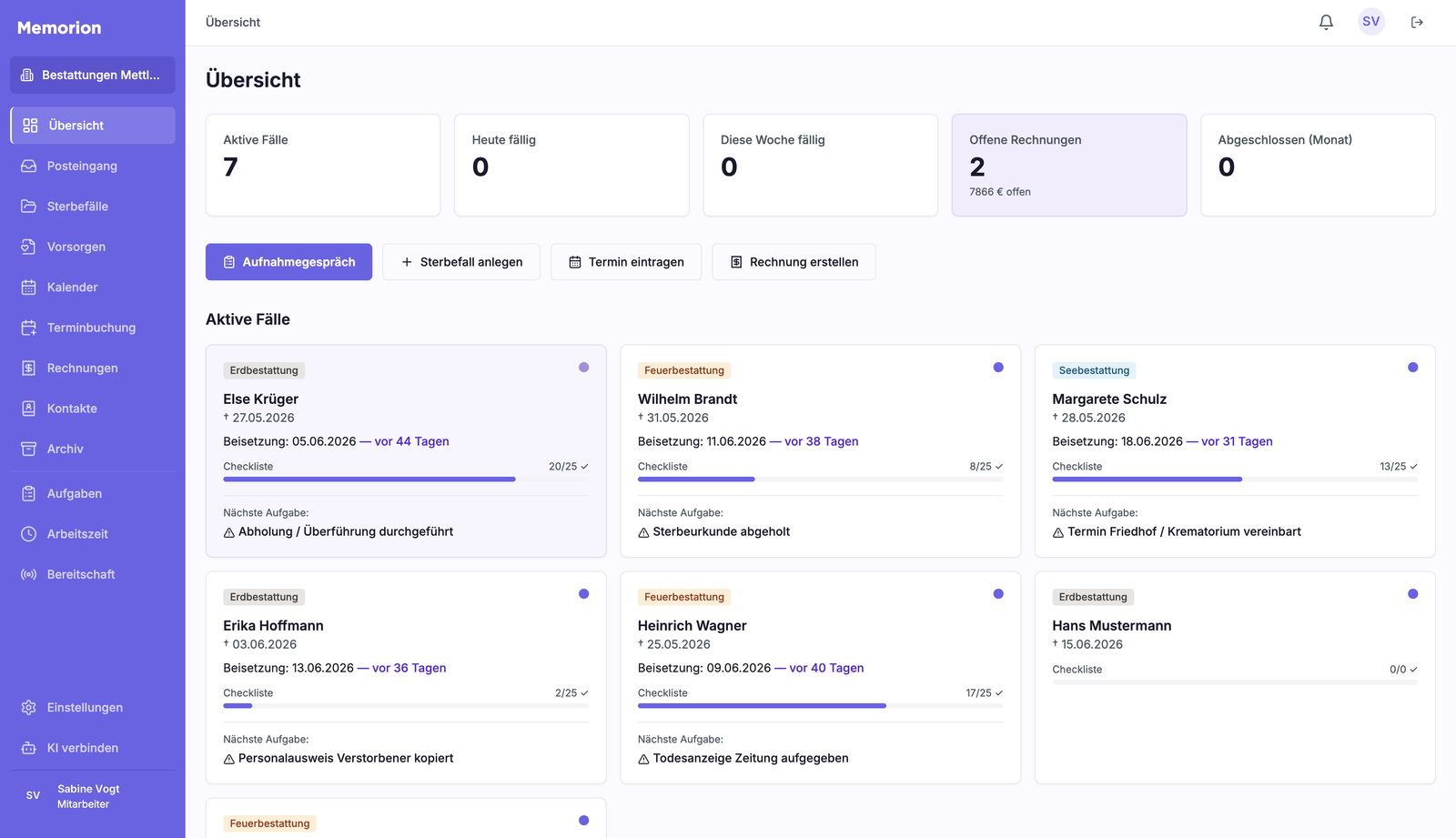Open Arbeitszeit clock icon in sidebar
Image resolution: width=1456 pixels, height=838 pixels.
(x=29, y=534)
